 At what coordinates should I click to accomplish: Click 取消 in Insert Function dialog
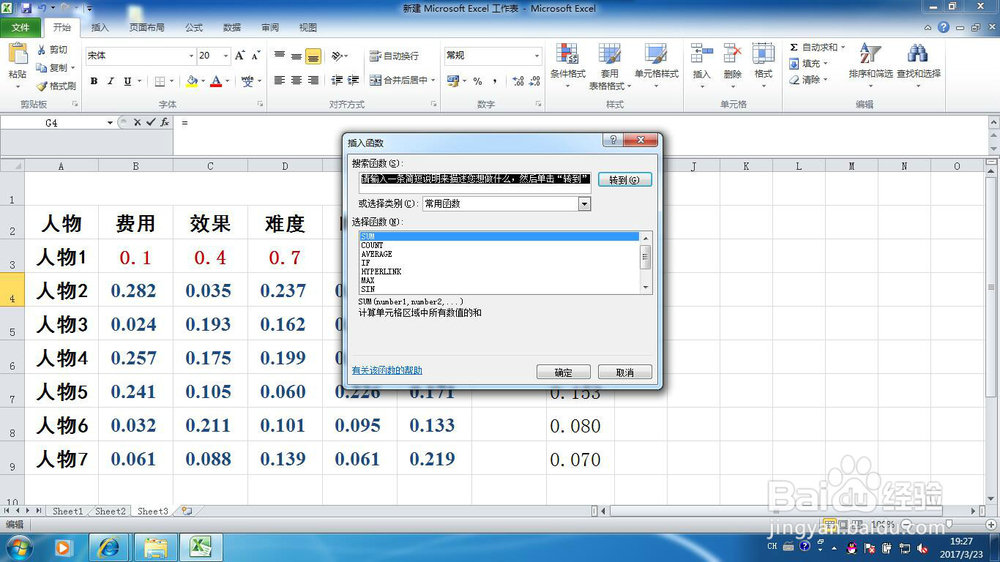pyautogui.click(x=625, y=372)
